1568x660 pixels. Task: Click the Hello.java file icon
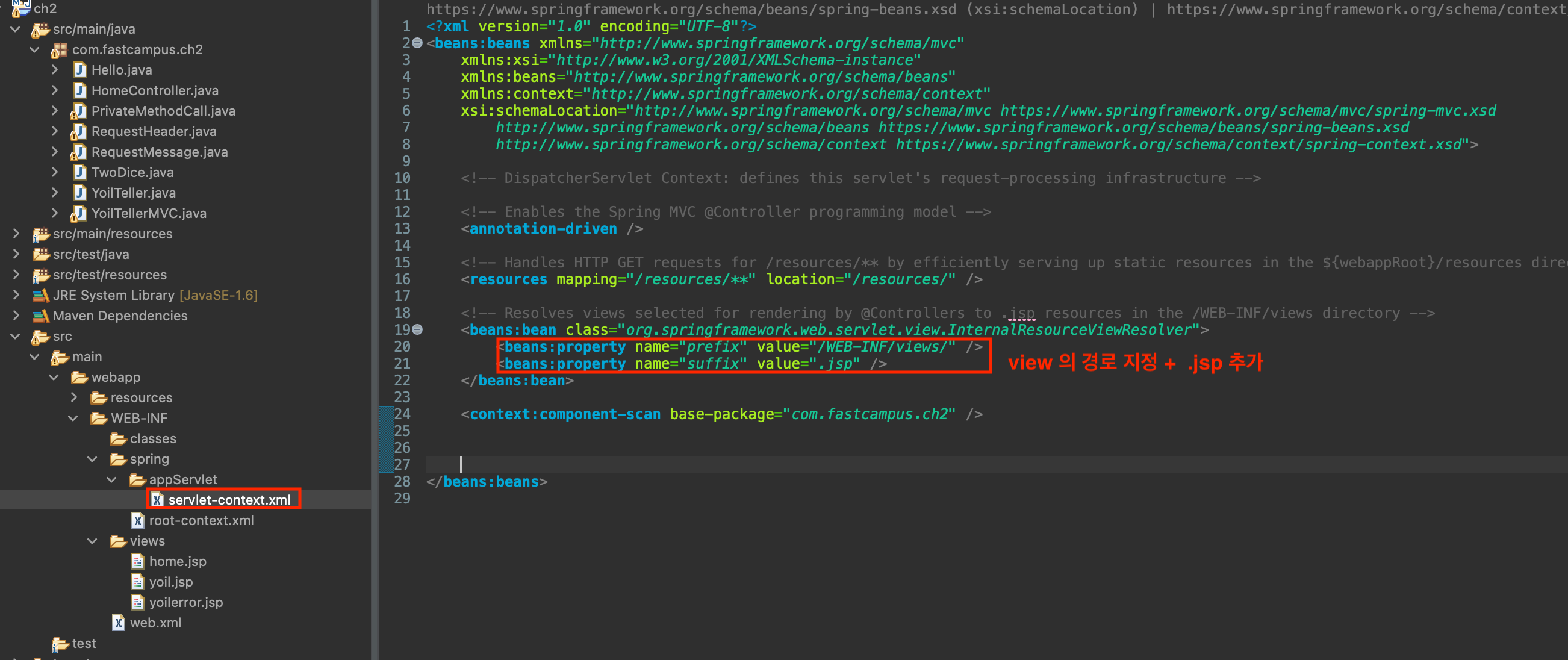tap(79, 70)
